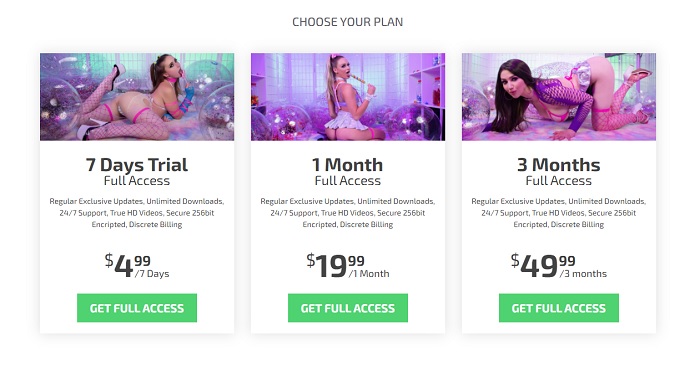700x370 pixels.
Task: Open the 3 Months plan banner image
Action: [x=559, y=97]
